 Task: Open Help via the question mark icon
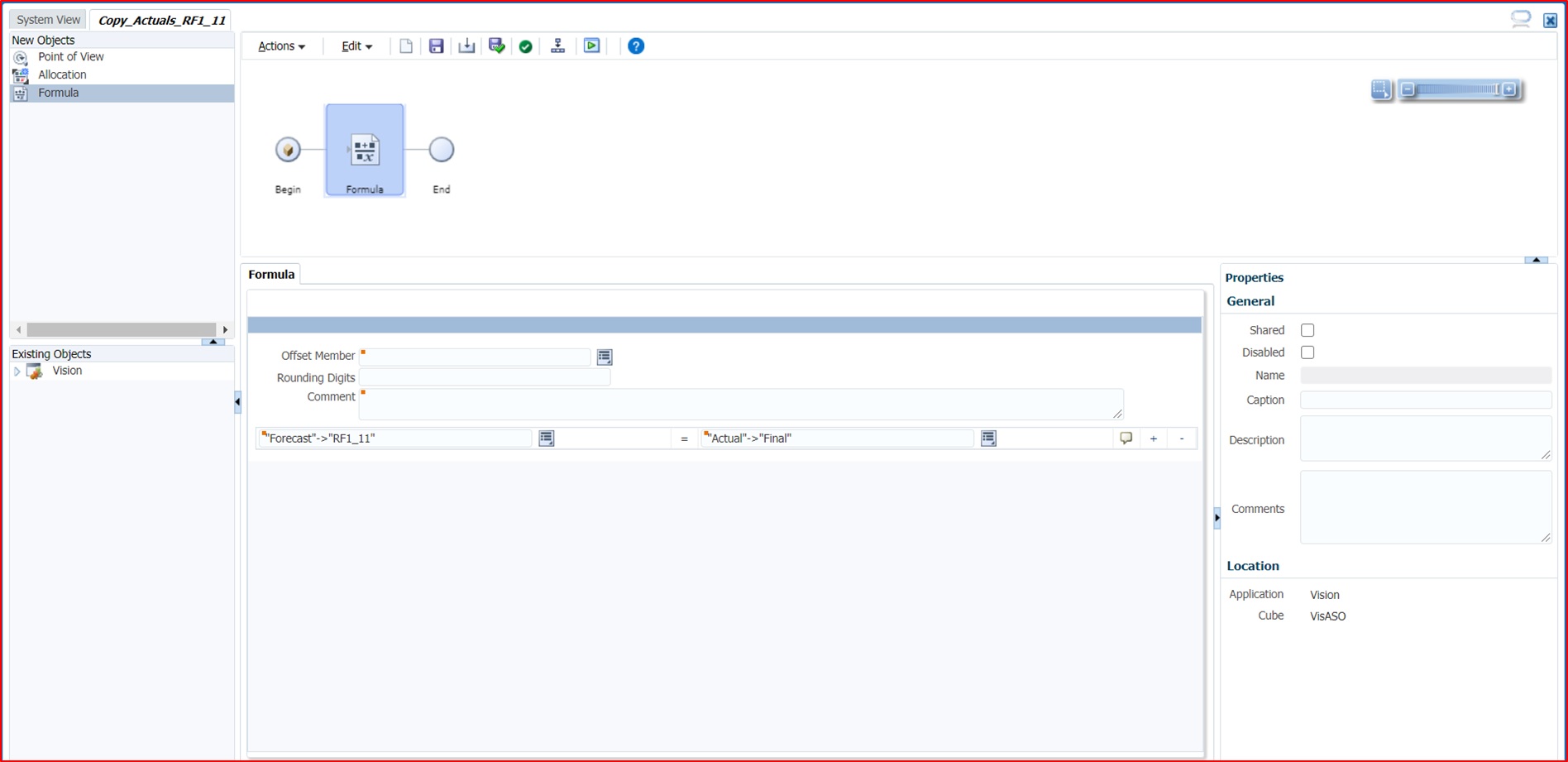pyautogui.click(x=635, y=46)
